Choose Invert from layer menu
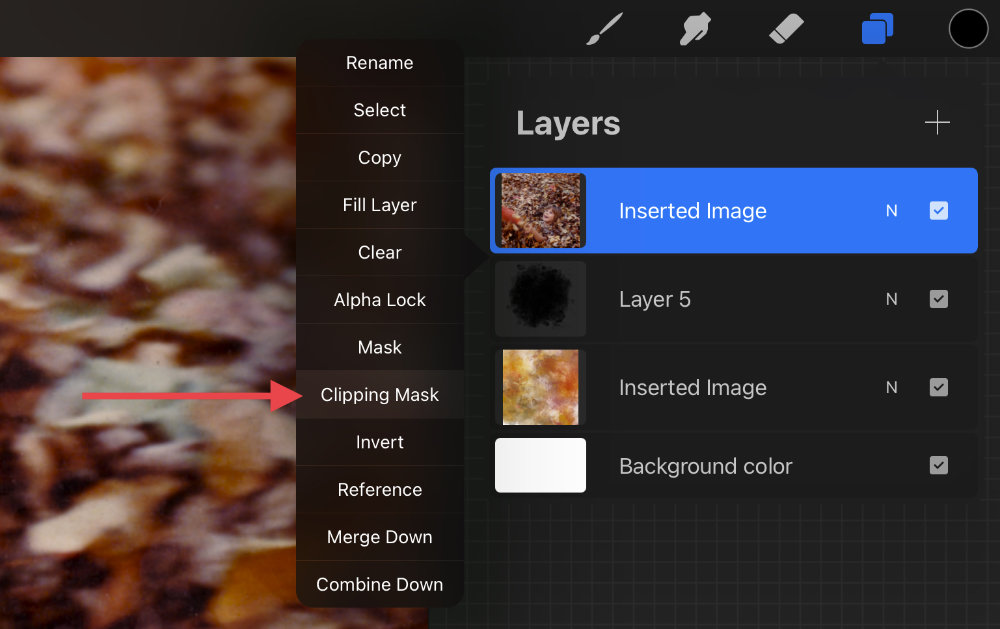The width and height of the screenshot is (1000, 629). [x=379, y=442]
